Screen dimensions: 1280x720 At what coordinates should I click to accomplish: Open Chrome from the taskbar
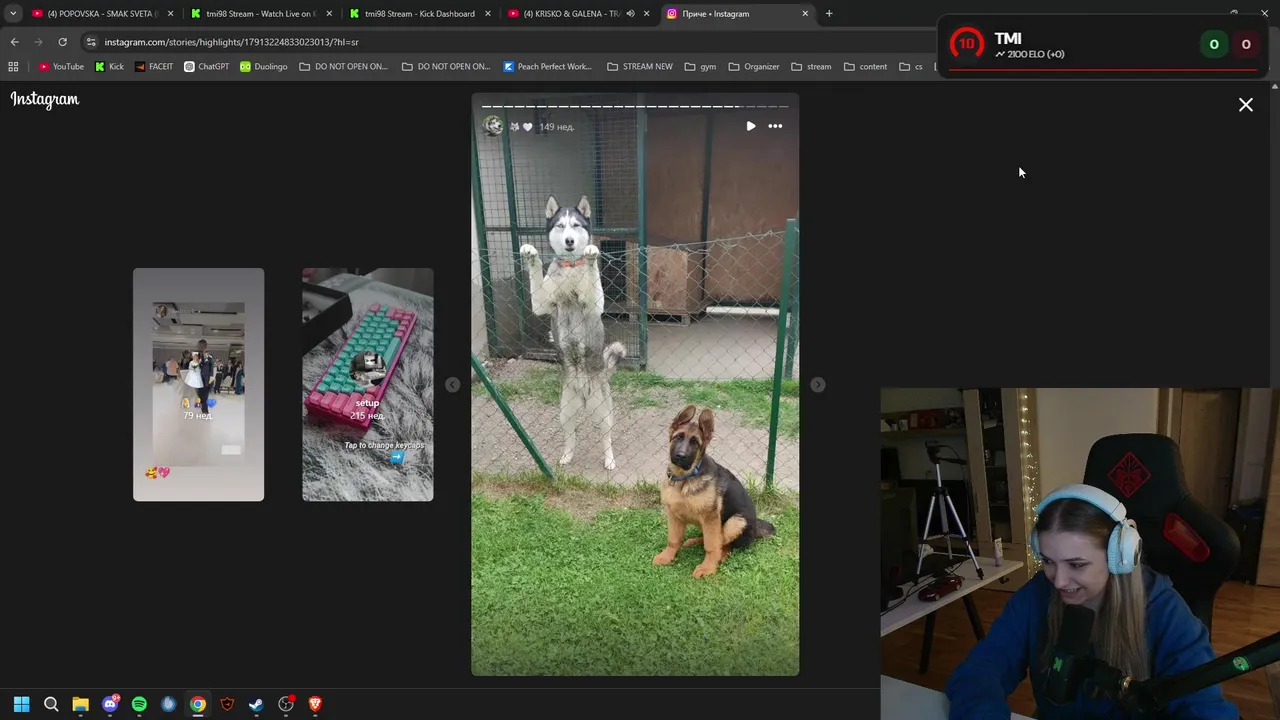coord(198,704)
